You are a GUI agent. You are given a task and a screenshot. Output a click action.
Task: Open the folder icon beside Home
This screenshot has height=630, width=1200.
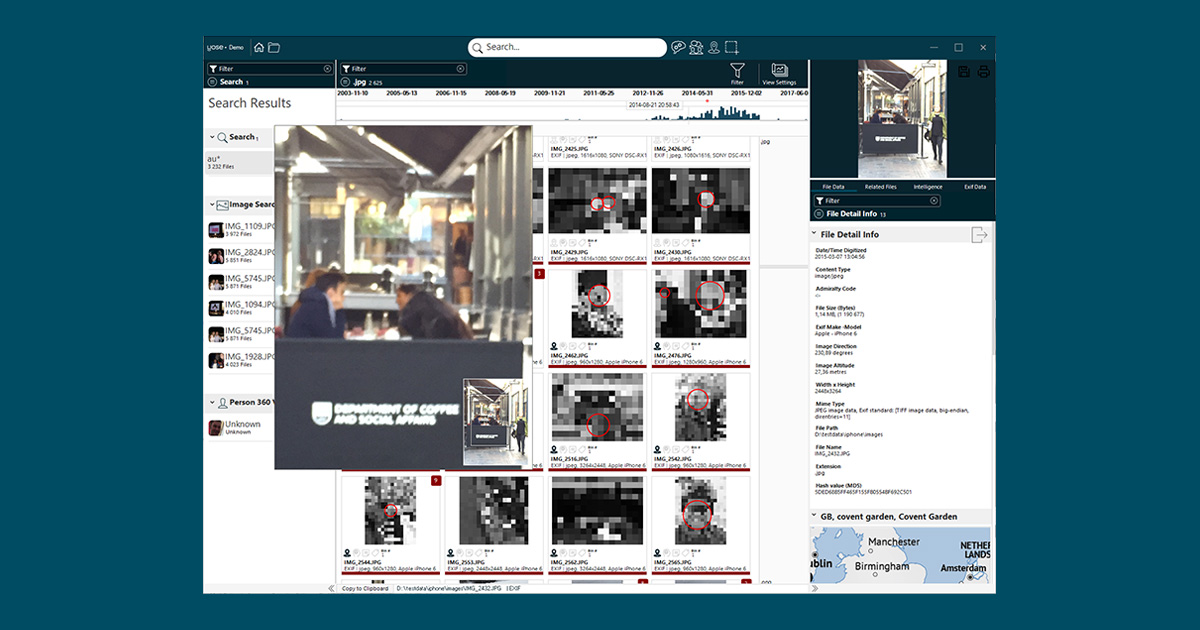click(x=274, y=47)
